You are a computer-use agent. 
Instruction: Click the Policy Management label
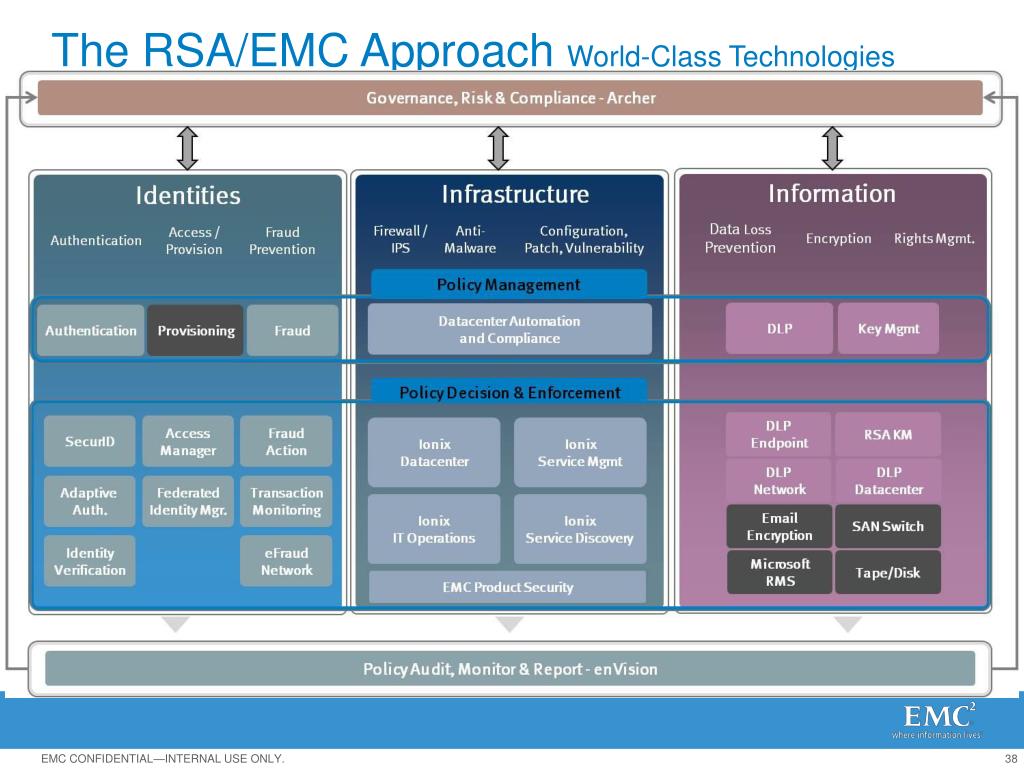(509, 284)
